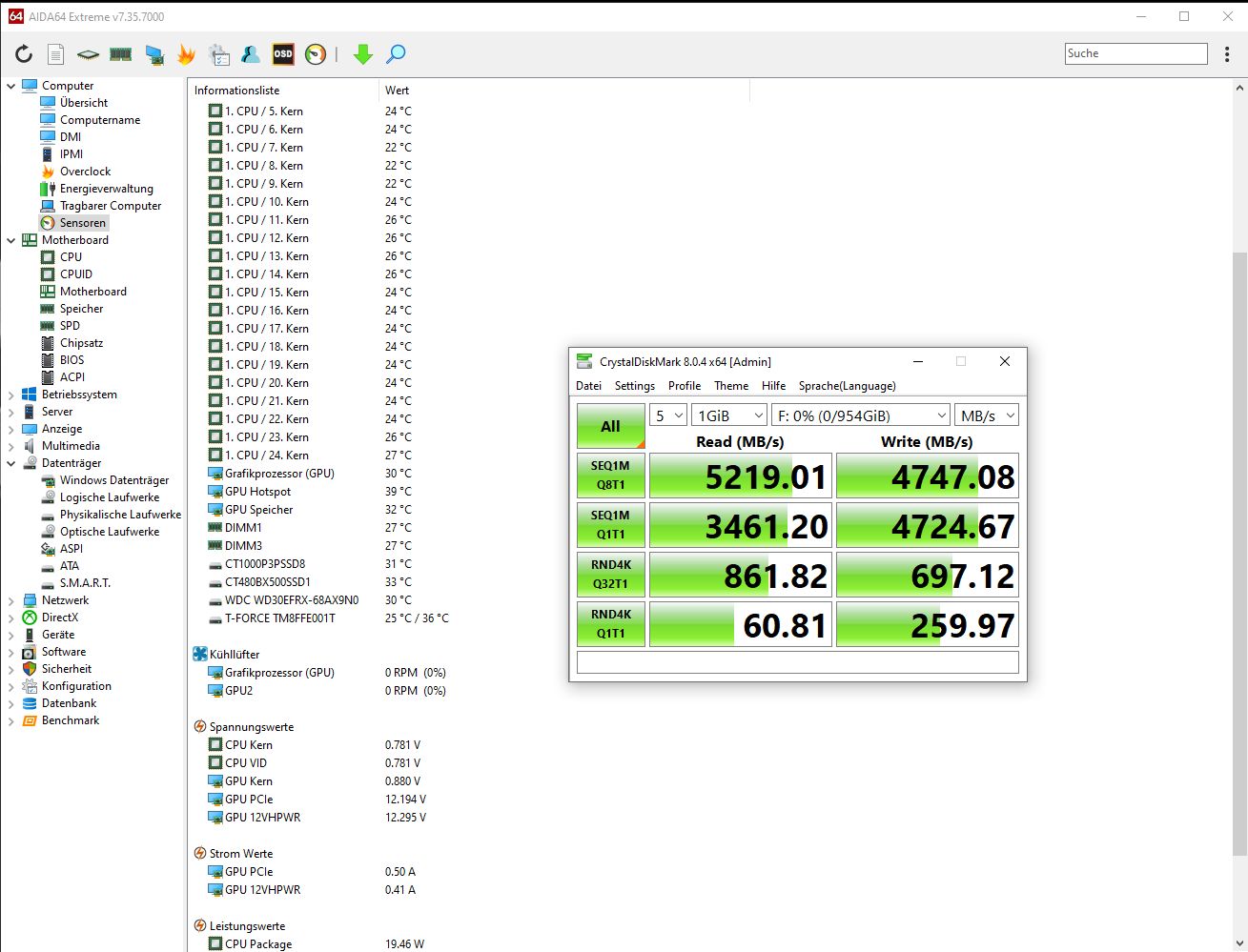Open the test count dropdown showing 5
Image resolution: width=1248 pixels, height=952 pixels.
668,415
